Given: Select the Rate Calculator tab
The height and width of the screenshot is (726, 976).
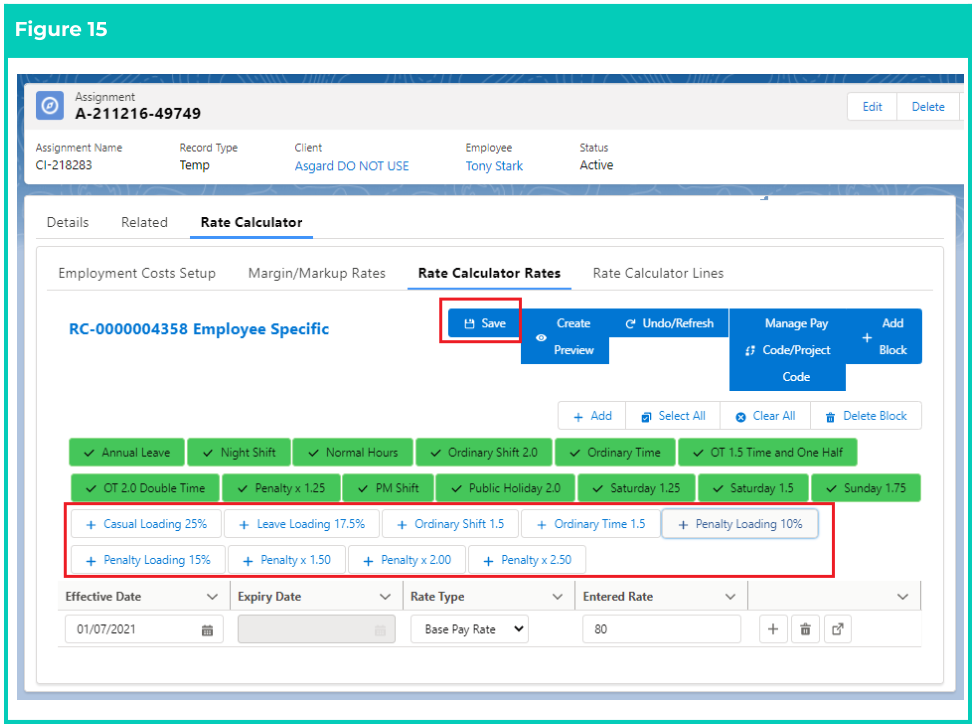Looking at the screenshot, I should [x=251, y=222].
